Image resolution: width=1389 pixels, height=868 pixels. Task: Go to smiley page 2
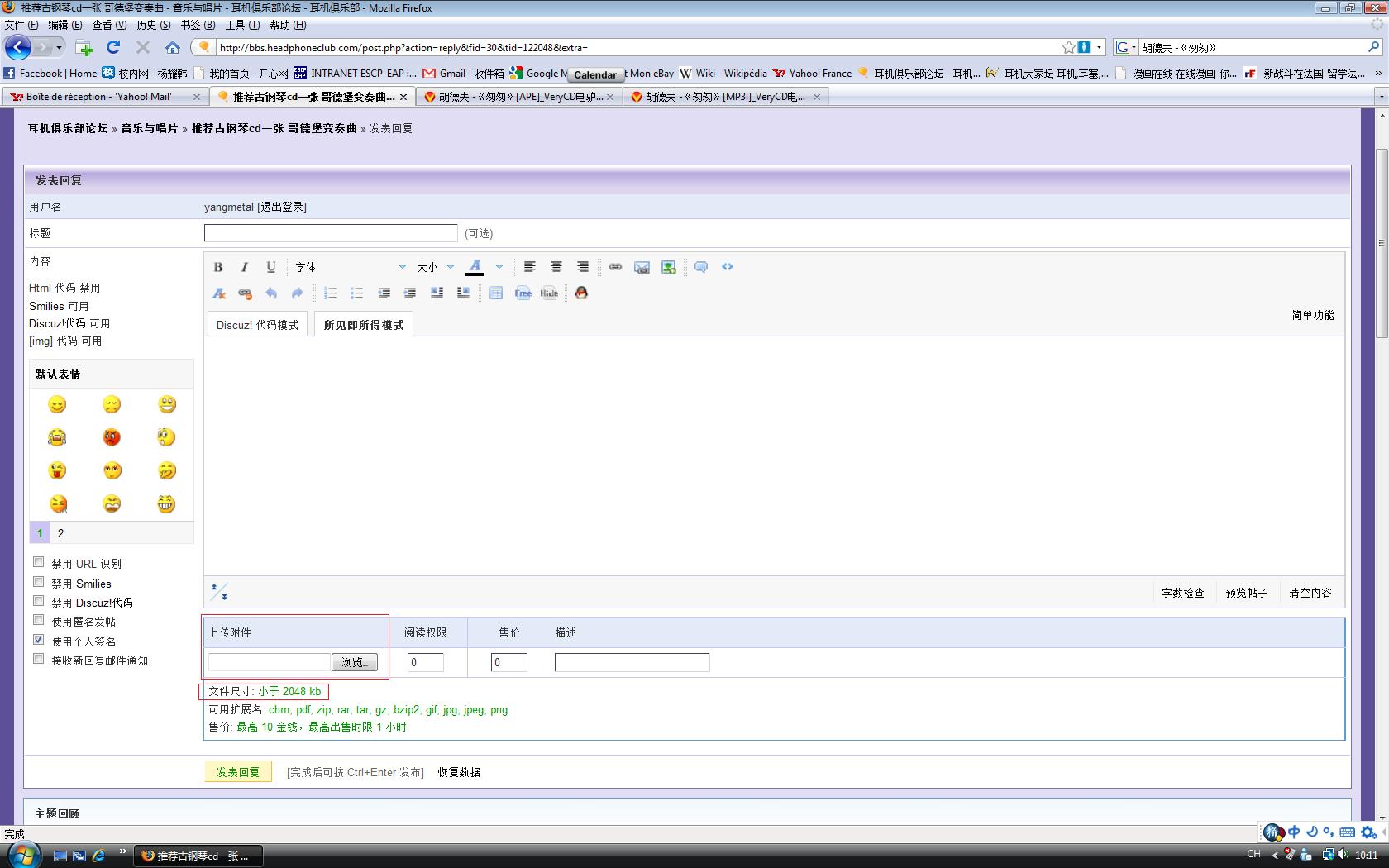60,533
